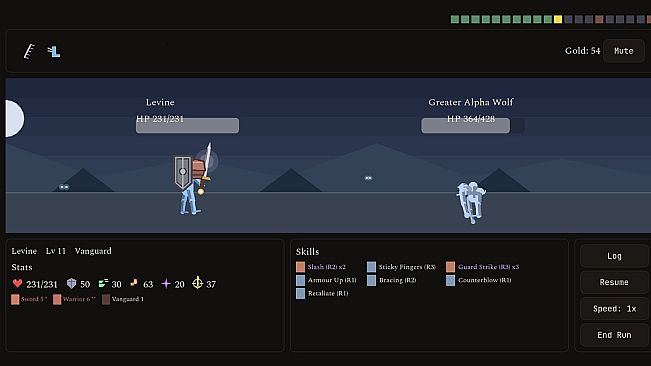The image size is (651, 366).
Task: Resume the paused battle
Action: [x=614, y=282]
